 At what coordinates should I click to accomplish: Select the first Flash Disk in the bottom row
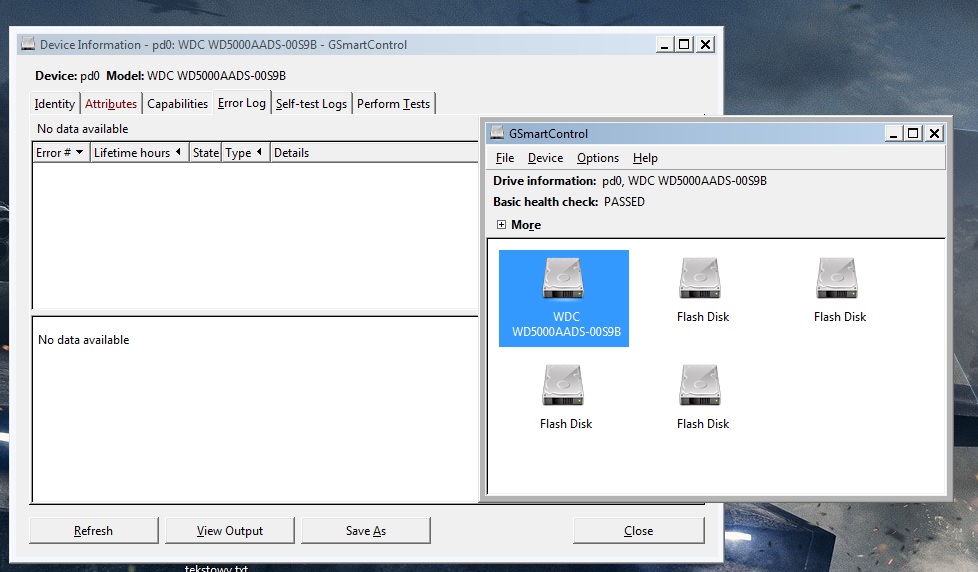pos(565,397)
